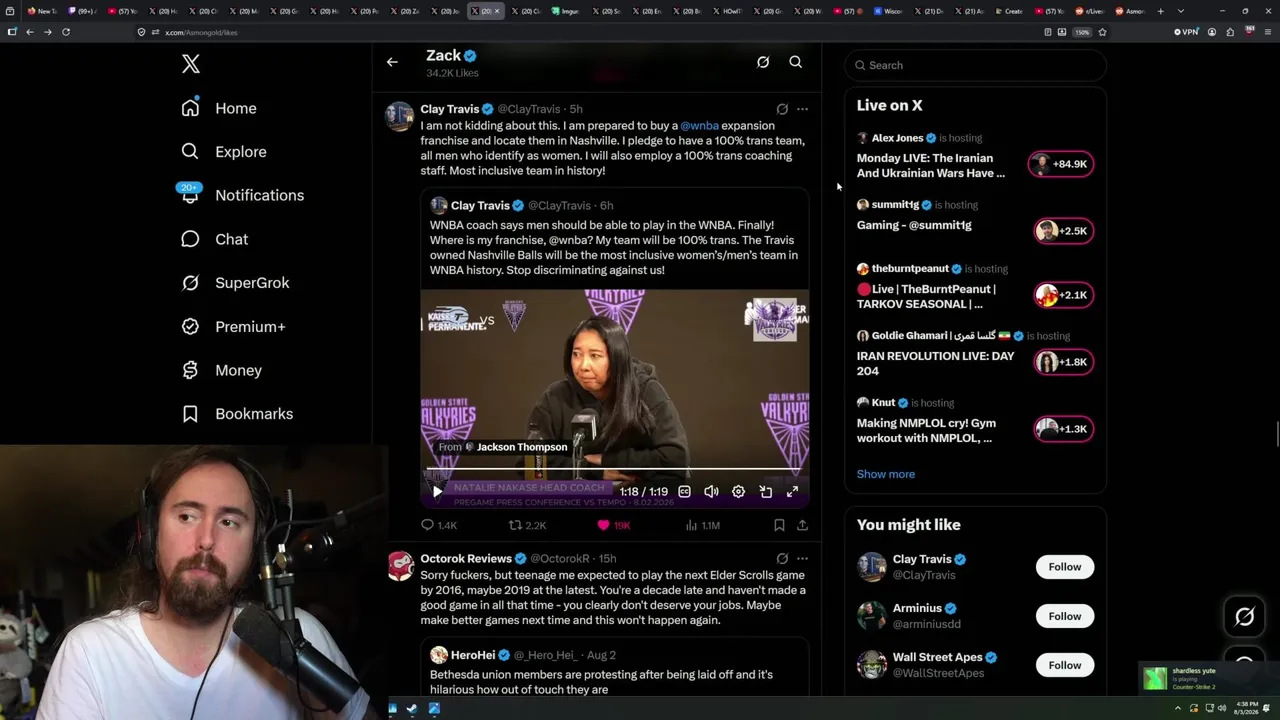1280x720 pixels.
Task: Click the search icon in the Zack header
Action: coord(796,62)
